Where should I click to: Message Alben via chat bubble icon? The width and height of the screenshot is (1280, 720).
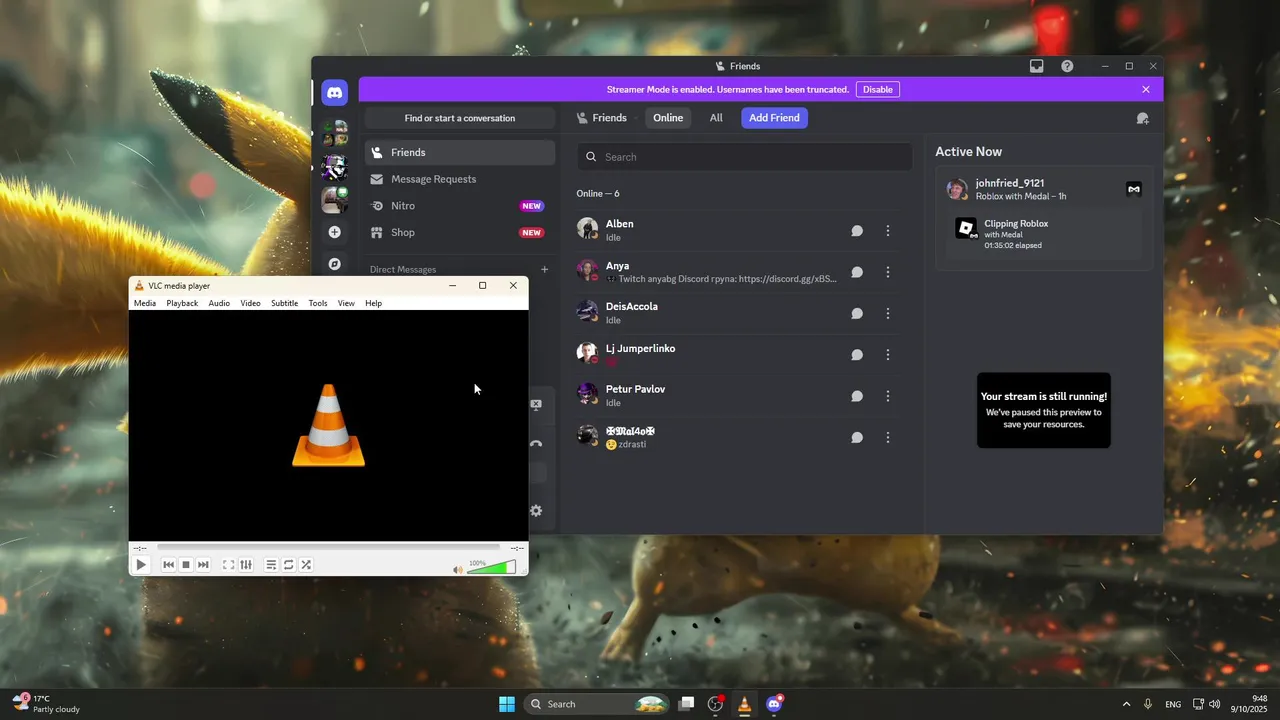click(857, 231)
